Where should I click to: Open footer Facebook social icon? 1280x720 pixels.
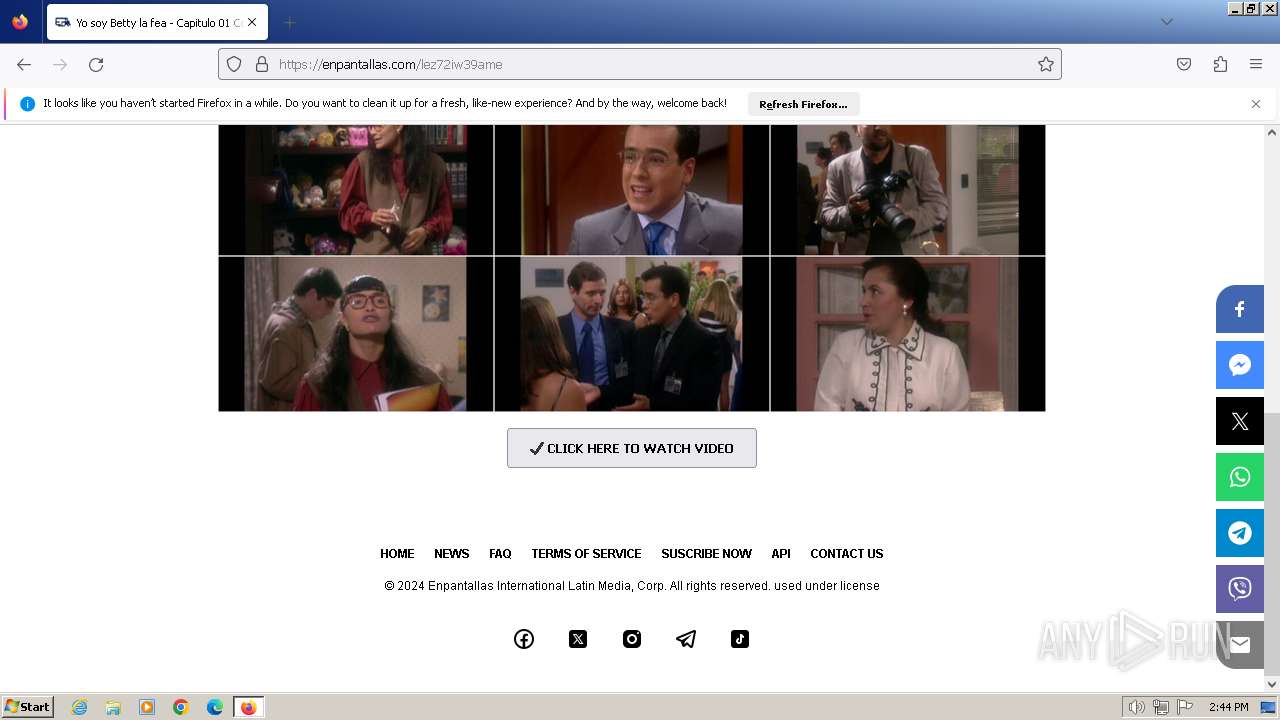pyautogui.click(x=524, y=639)
